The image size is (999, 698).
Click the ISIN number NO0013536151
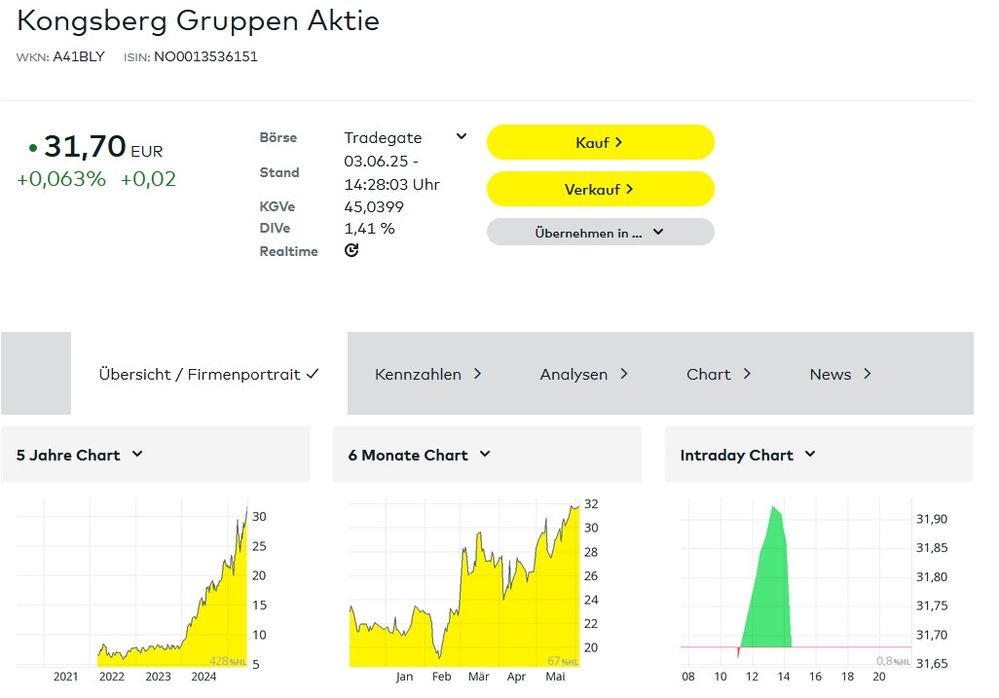[x=205, y=57]
